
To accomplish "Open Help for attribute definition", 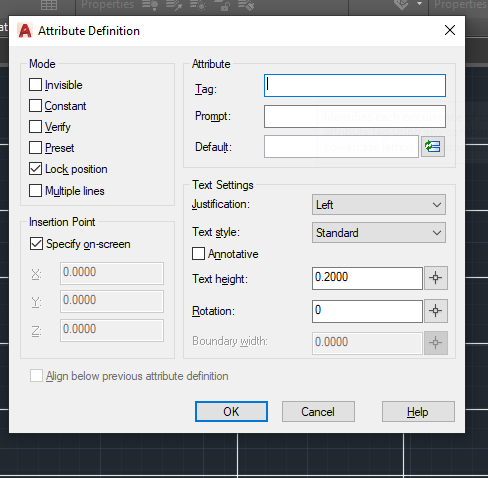I will tap(418, 412).
